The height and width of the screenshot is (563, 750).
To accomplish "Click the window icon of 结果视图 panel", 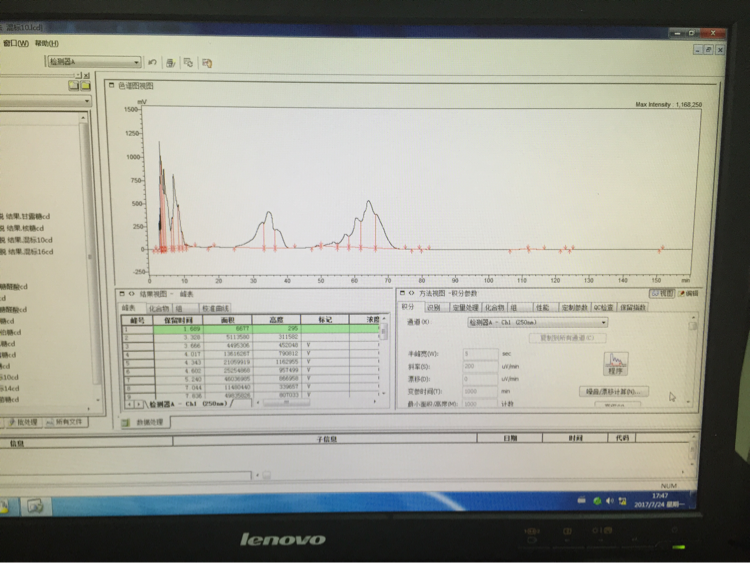I will tap(121, 294).
